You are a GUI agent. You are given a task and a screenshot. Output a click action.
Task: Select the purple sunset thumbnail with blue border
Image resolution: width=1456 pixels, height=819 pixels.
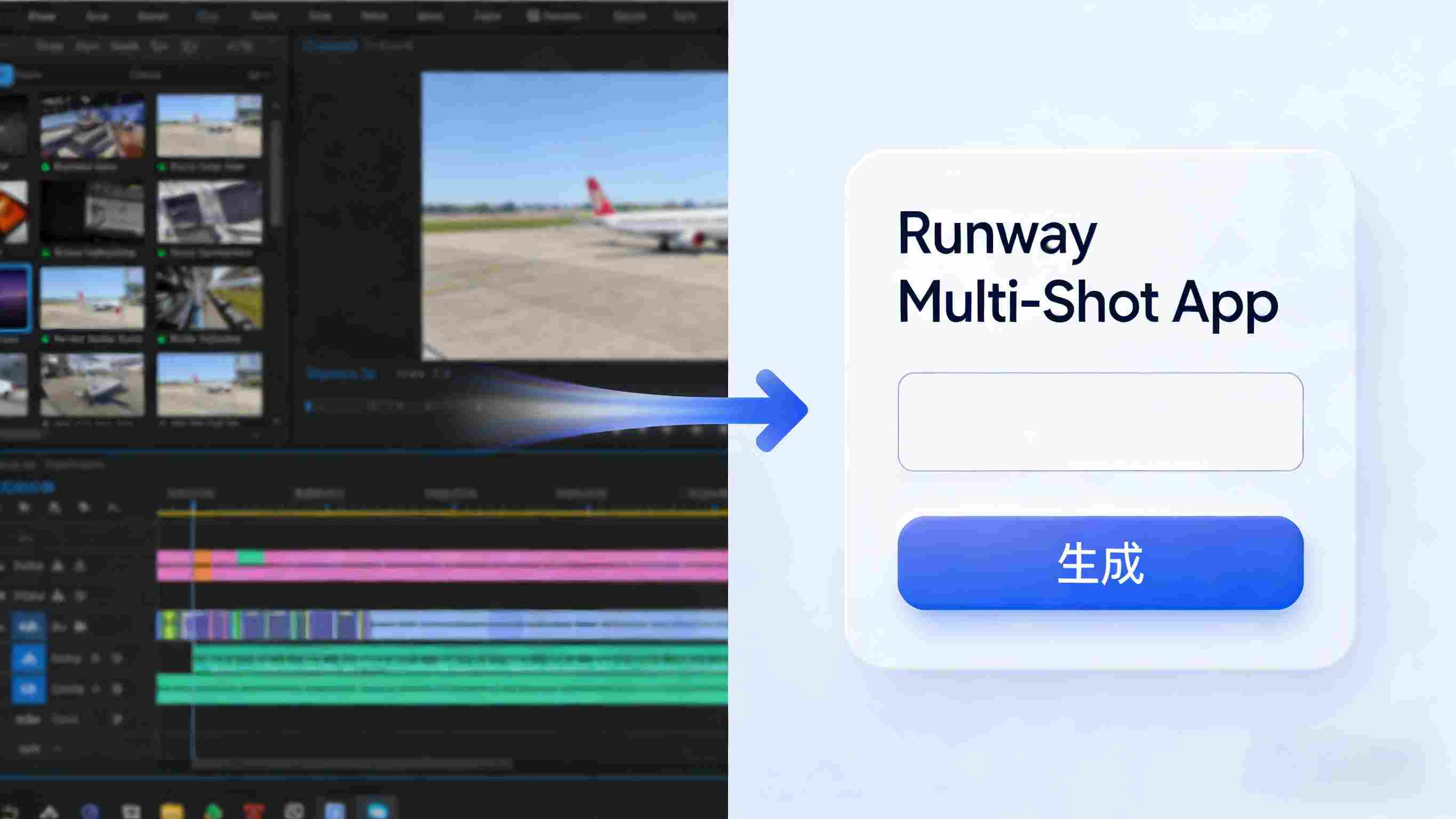coord(13,298)
